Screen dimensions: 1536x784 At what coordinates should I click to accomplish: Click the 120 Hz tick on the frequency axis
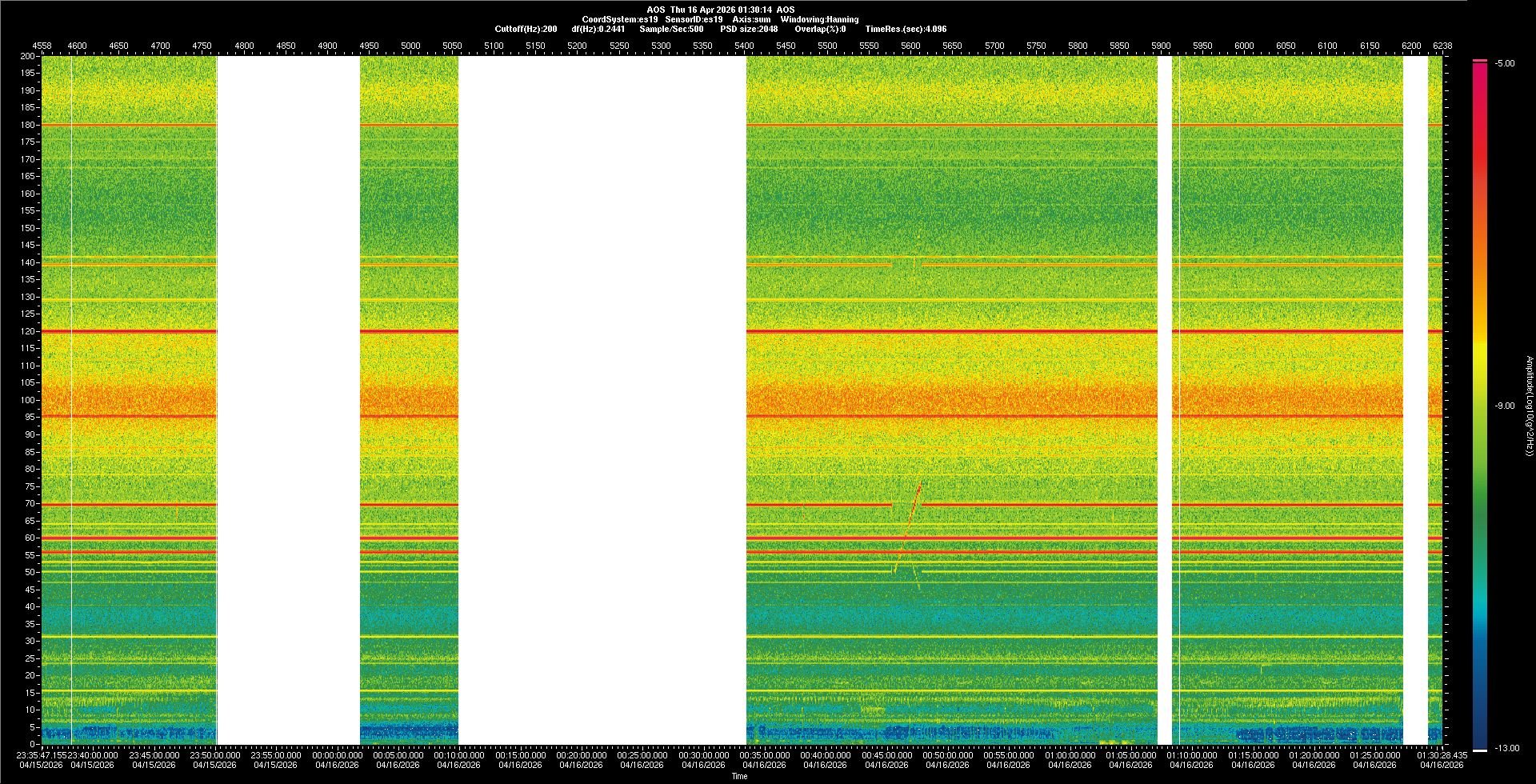28,331
